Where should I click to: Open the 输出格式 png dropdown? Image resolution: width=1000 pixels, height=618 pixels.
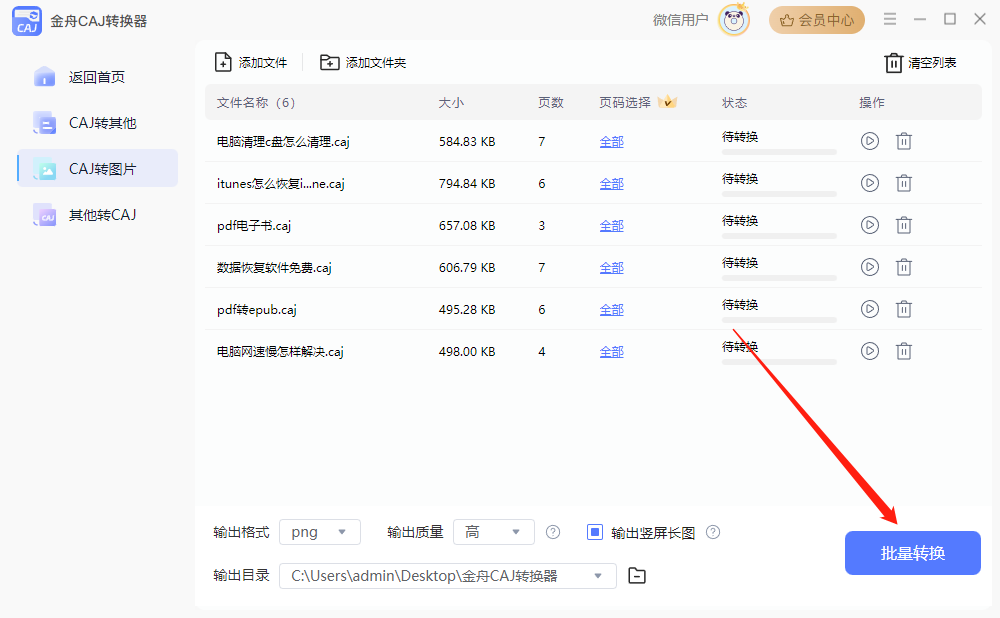(x=320, y=532)
